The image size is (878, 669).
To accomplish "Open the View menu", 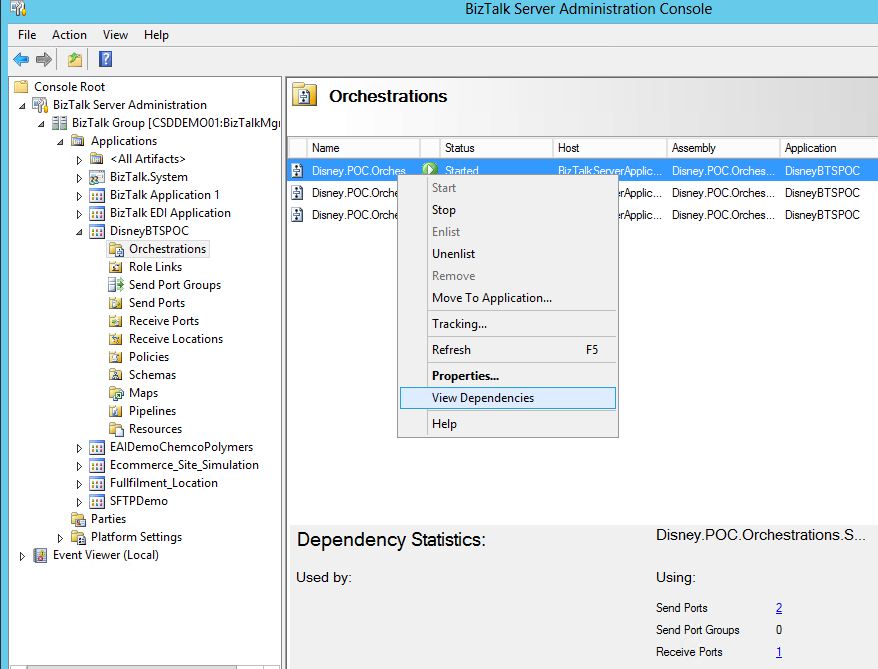I will (x=115, y=35).
